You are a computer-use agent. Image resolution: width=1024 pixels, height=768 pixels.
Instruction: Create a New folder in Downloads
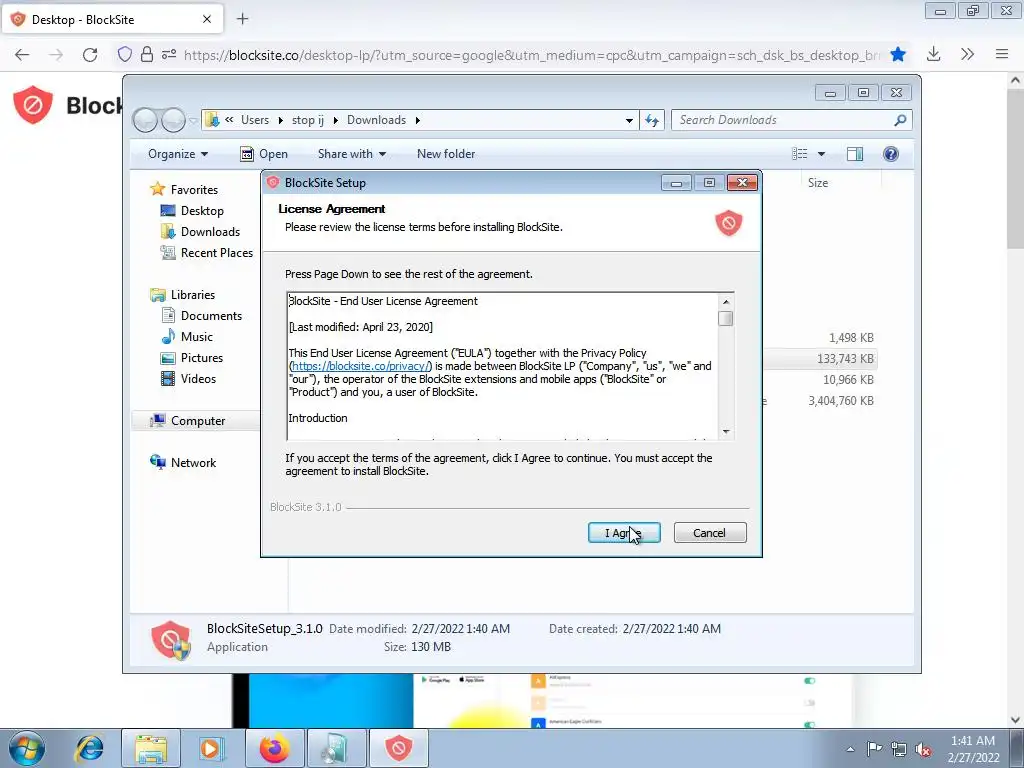pyautogui.click(x=446, y=154)
